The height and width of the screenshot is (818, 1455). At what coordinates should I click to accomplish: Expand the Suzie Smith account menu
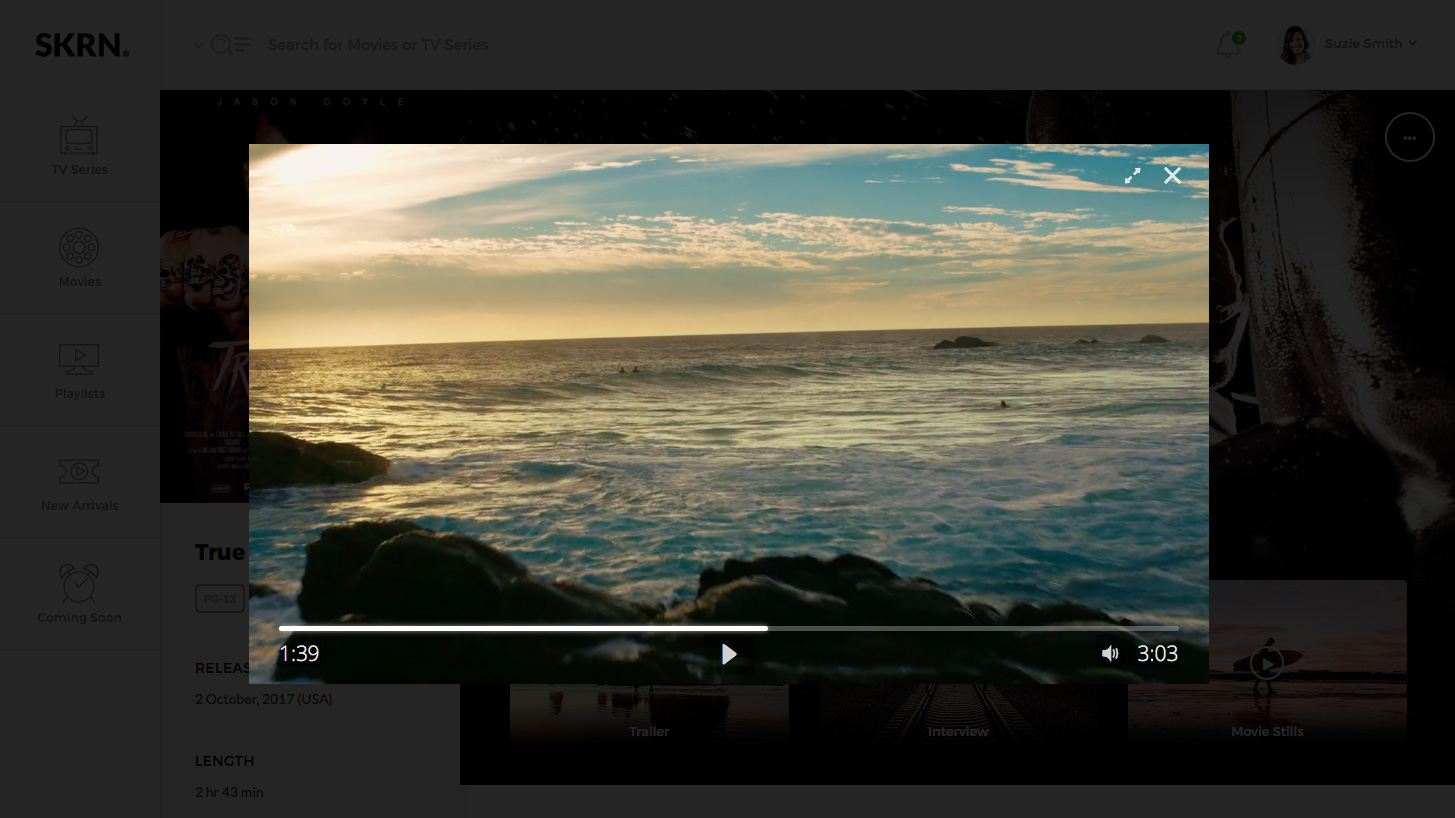click(1411, 44)
